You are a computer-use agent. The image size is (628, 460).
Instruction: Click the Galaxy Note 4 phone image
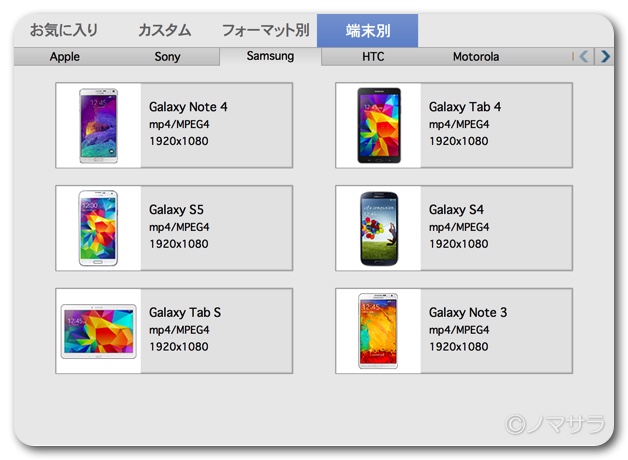click(98, 126)
